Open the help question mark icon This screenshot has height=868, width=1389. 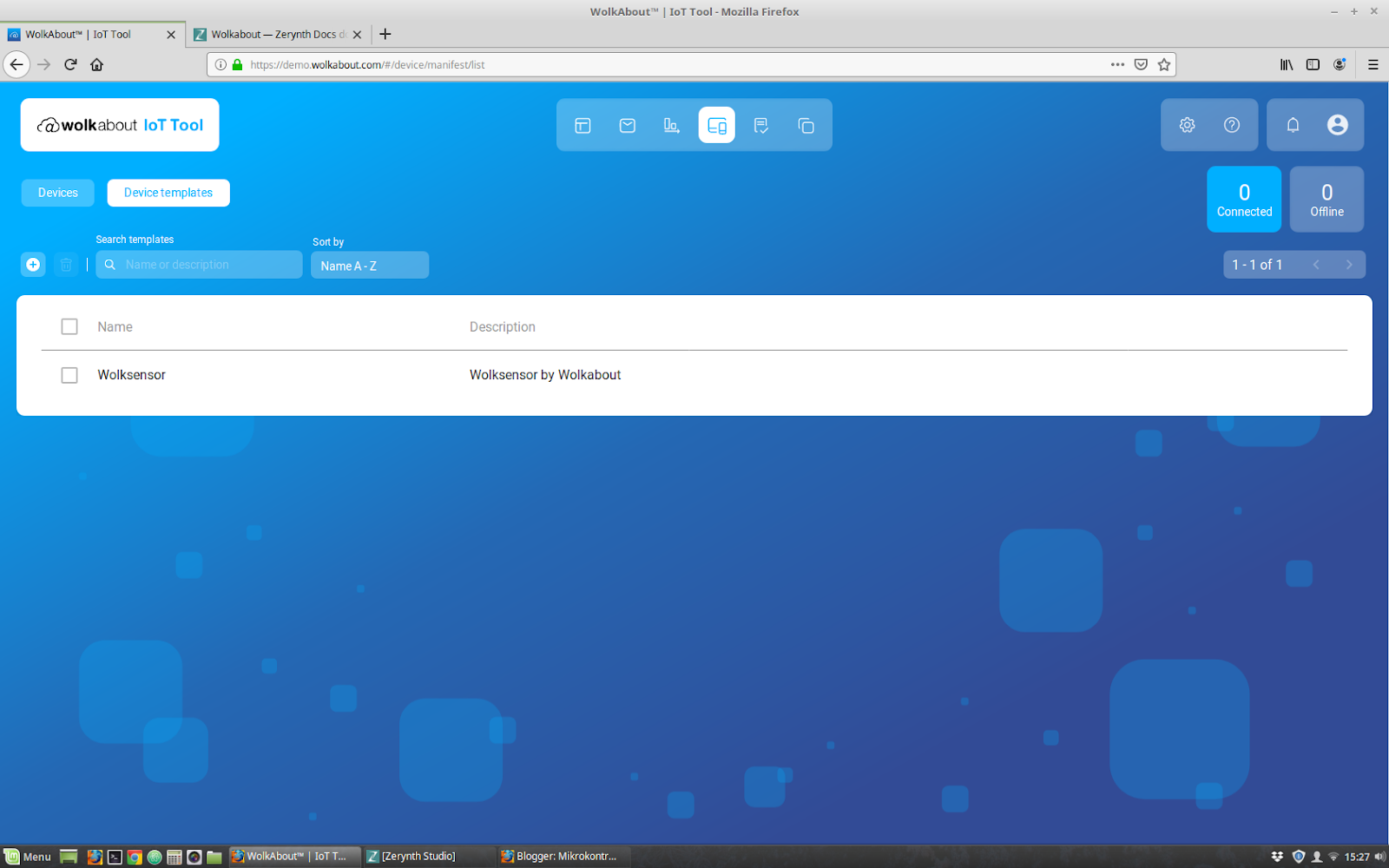click(x=1232, y=125)
